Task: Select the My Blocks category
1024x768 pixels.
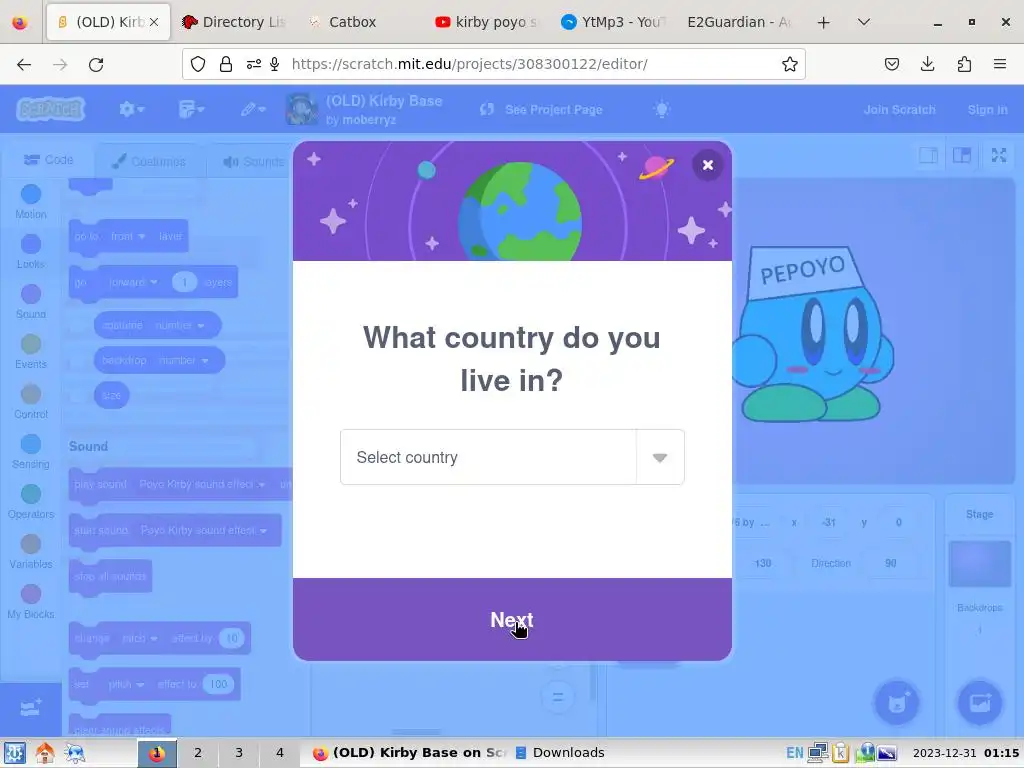Action: tap(31, 601)
